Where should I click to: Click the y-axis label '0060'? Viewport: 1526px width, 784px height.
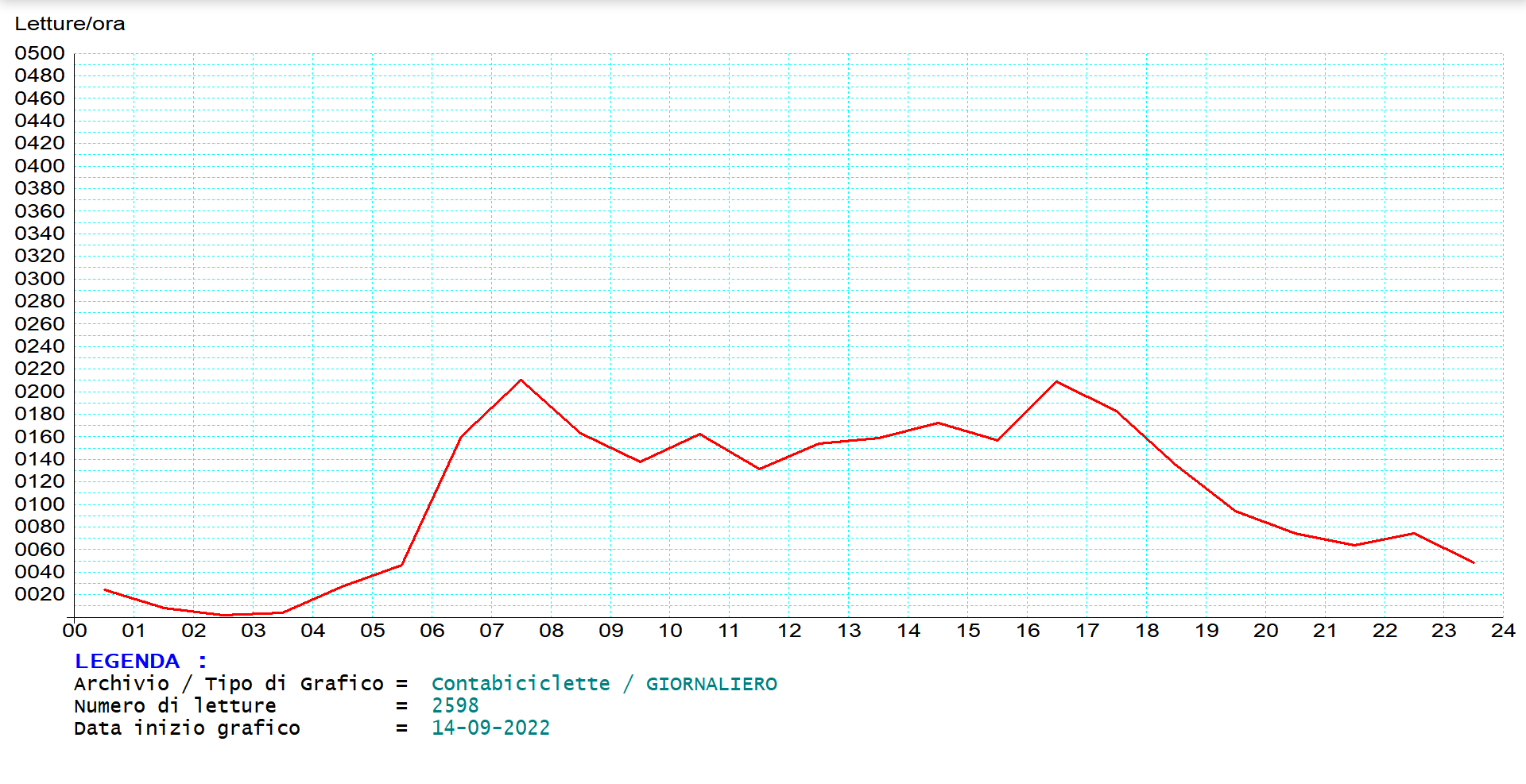pyautogui.click(x=40, y=550)
